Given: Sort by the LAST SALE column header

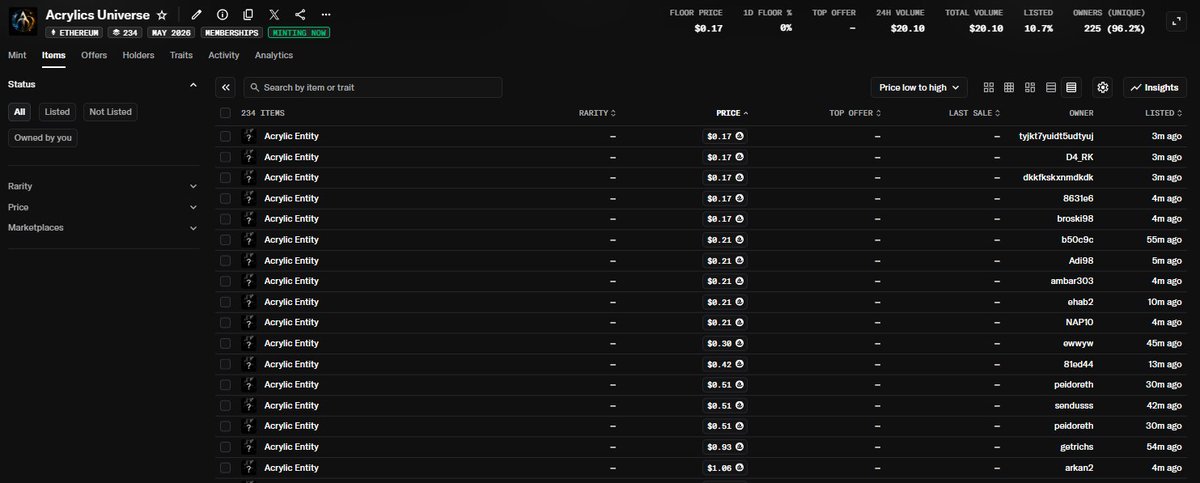Looking at the screenshot, I should 974,113.
